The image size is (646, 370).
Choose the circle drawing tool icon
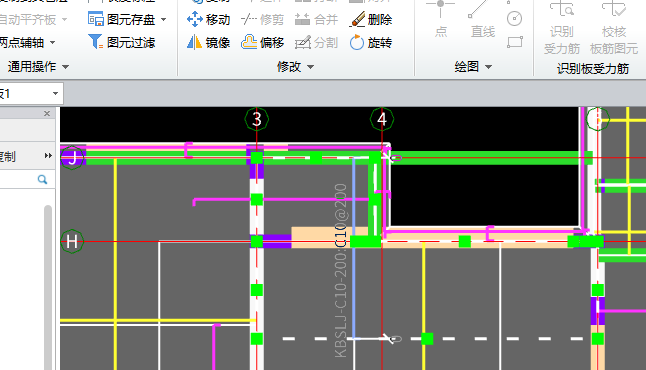point(515,19)
